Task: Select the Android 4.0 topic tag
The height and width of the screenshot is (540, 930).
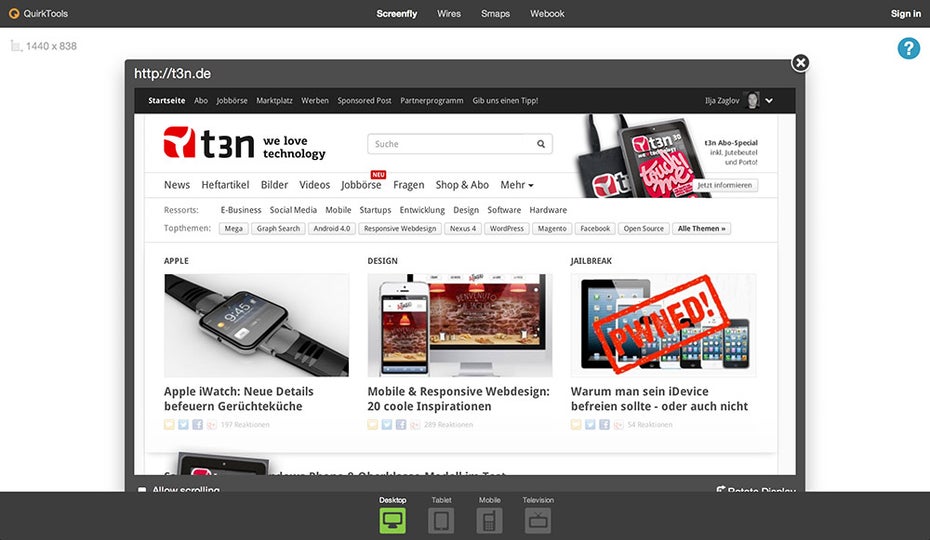Action: click(332, 228)
